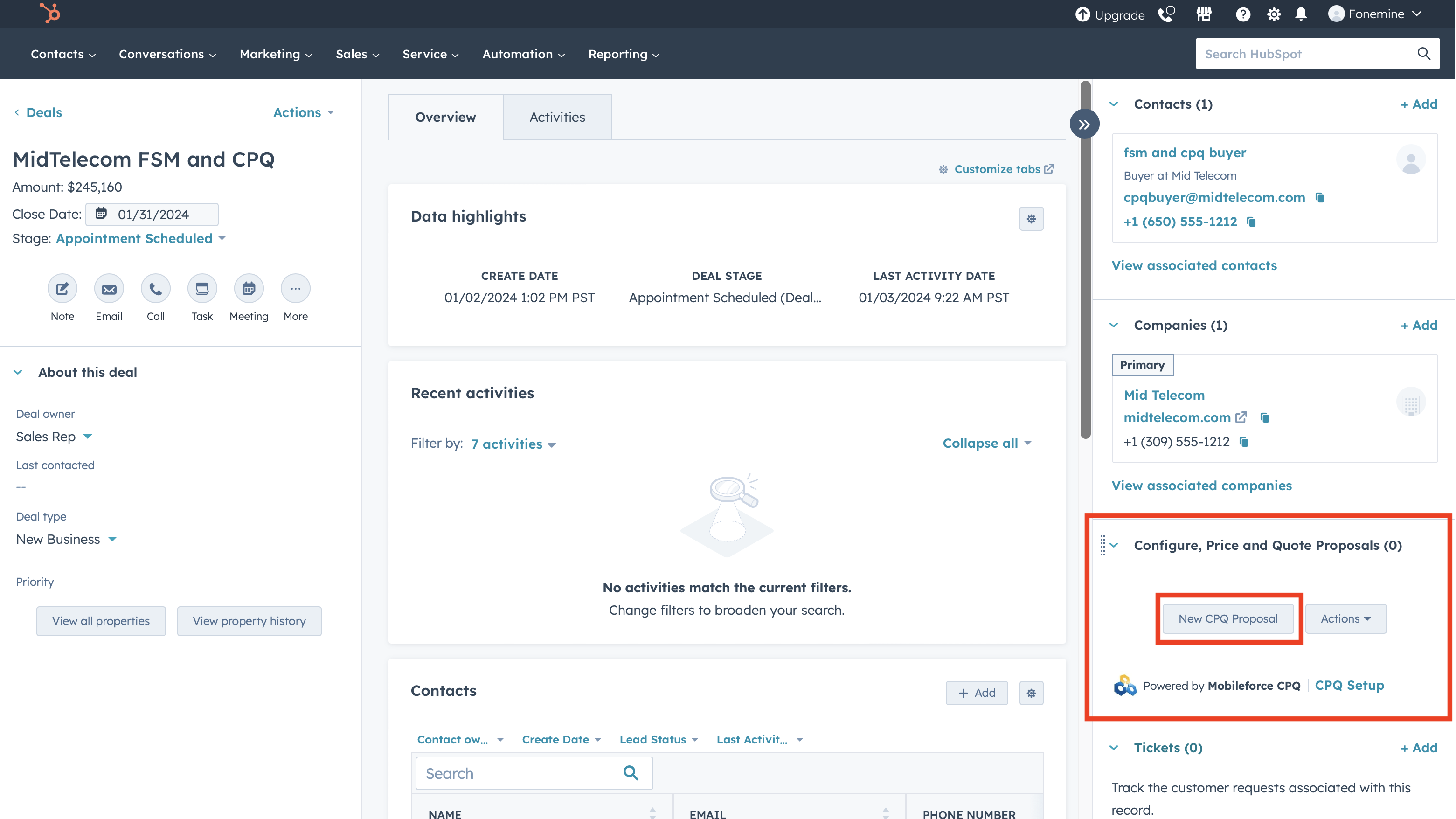Collapse the Tickets (0) sidebar section
Screen dimensions: 1456x819
pos(1114,748)
